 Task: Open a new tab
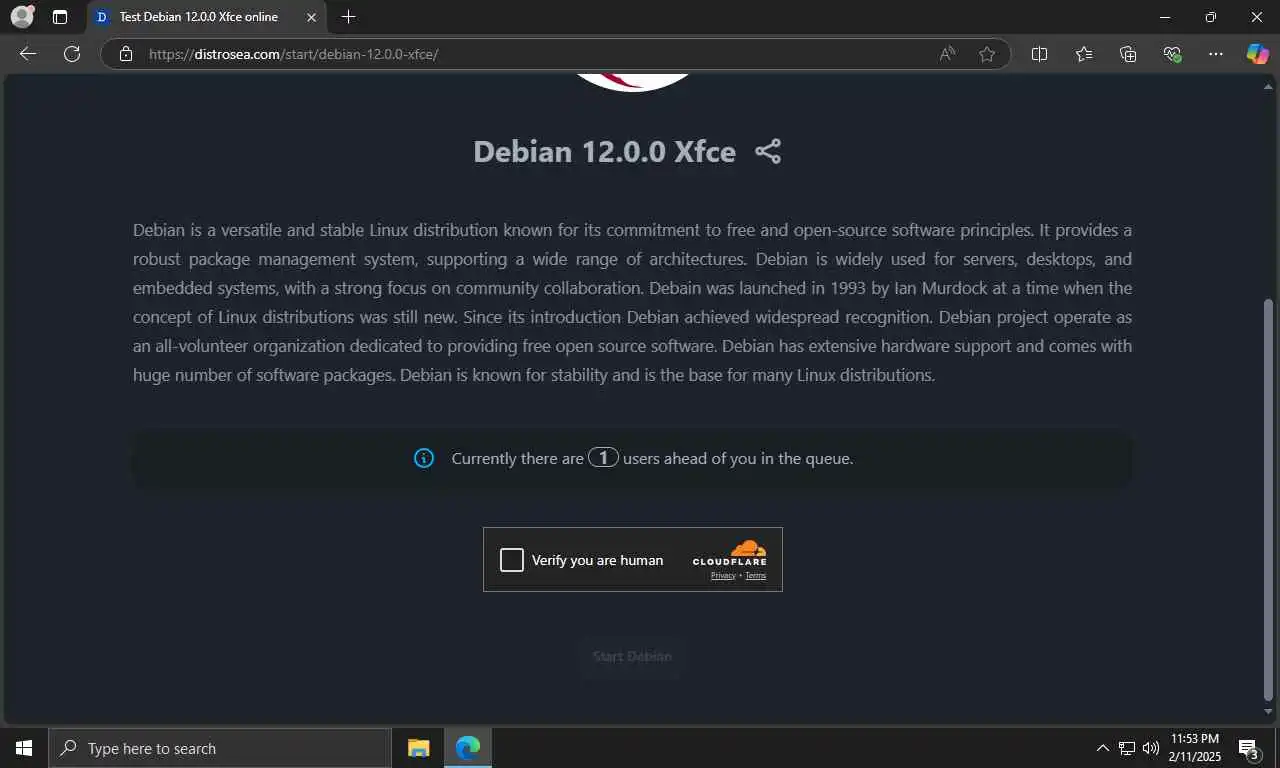tap(348, 17)
